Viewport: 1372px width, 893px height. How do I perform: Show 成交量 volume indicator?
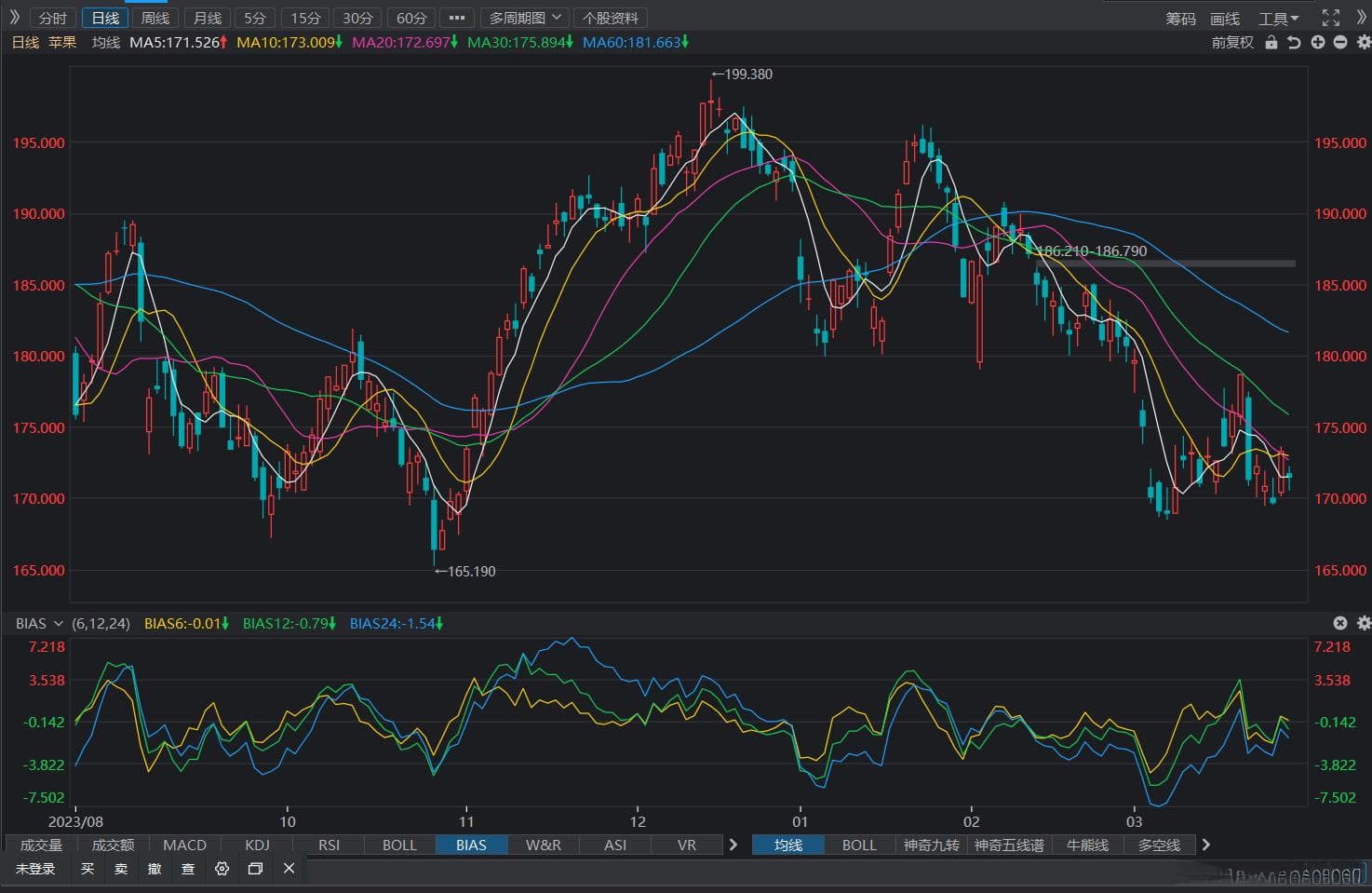pos(42,845)
